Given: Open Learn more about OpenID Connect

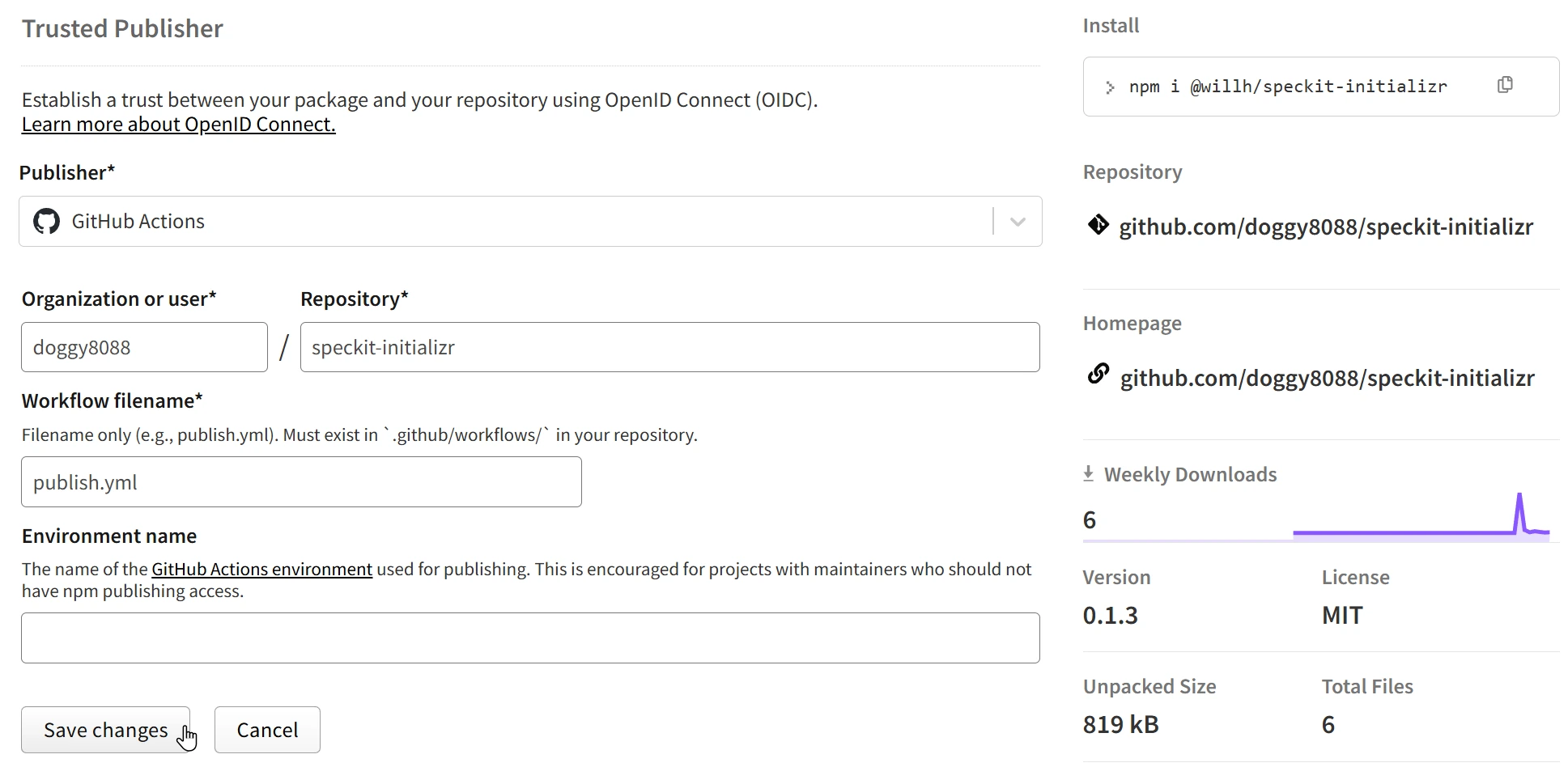Looking at the screenshot, I should click(x=179, y=125).
